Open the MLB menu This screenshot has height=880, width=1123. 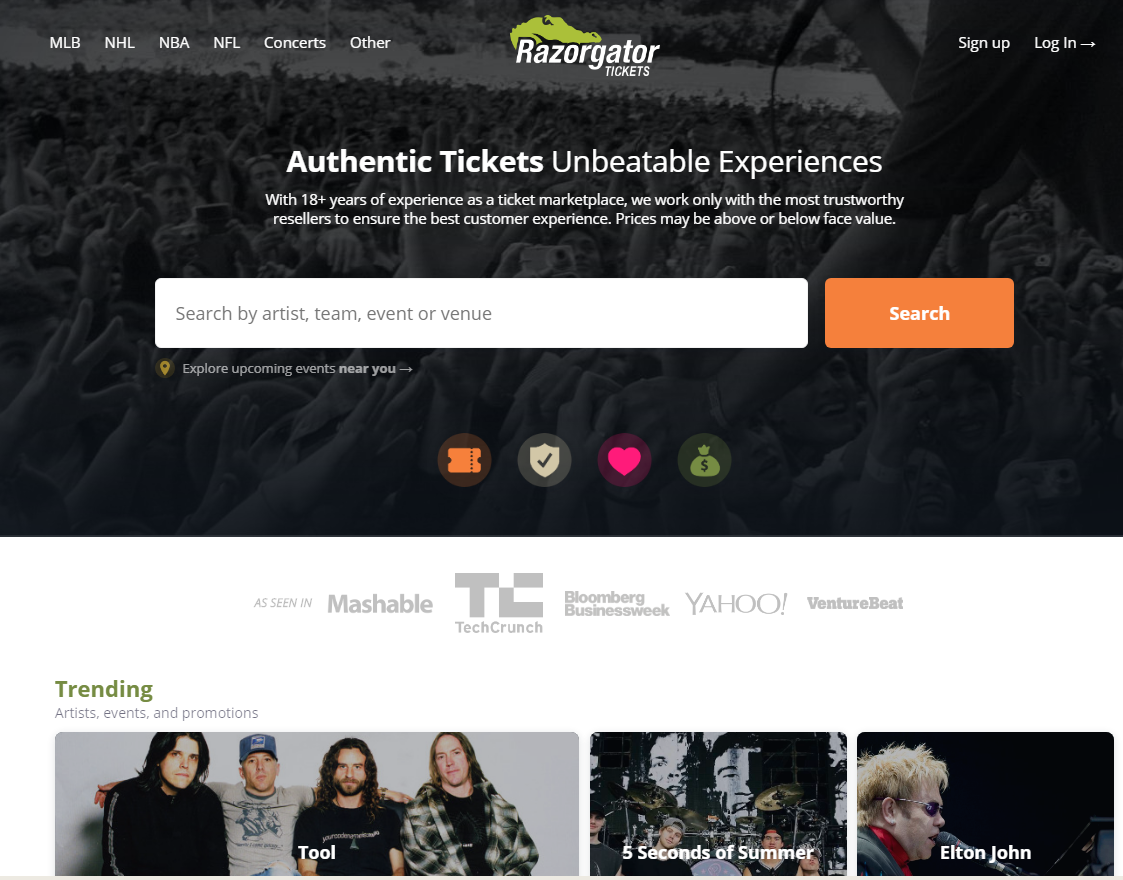[64, 43]
